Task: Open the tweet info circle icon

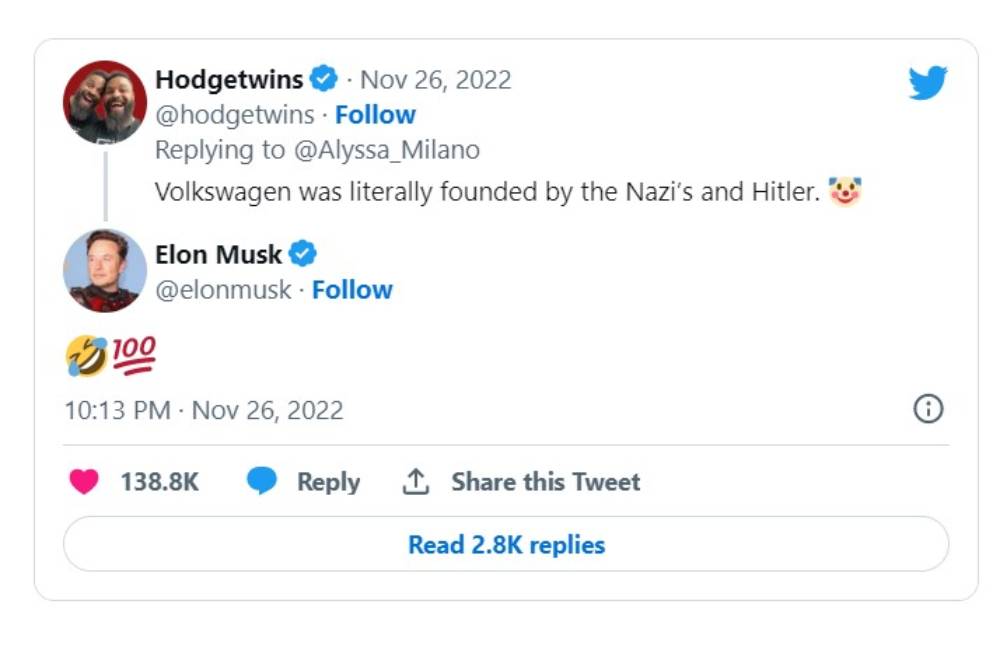Action: [x=929, y=409]
